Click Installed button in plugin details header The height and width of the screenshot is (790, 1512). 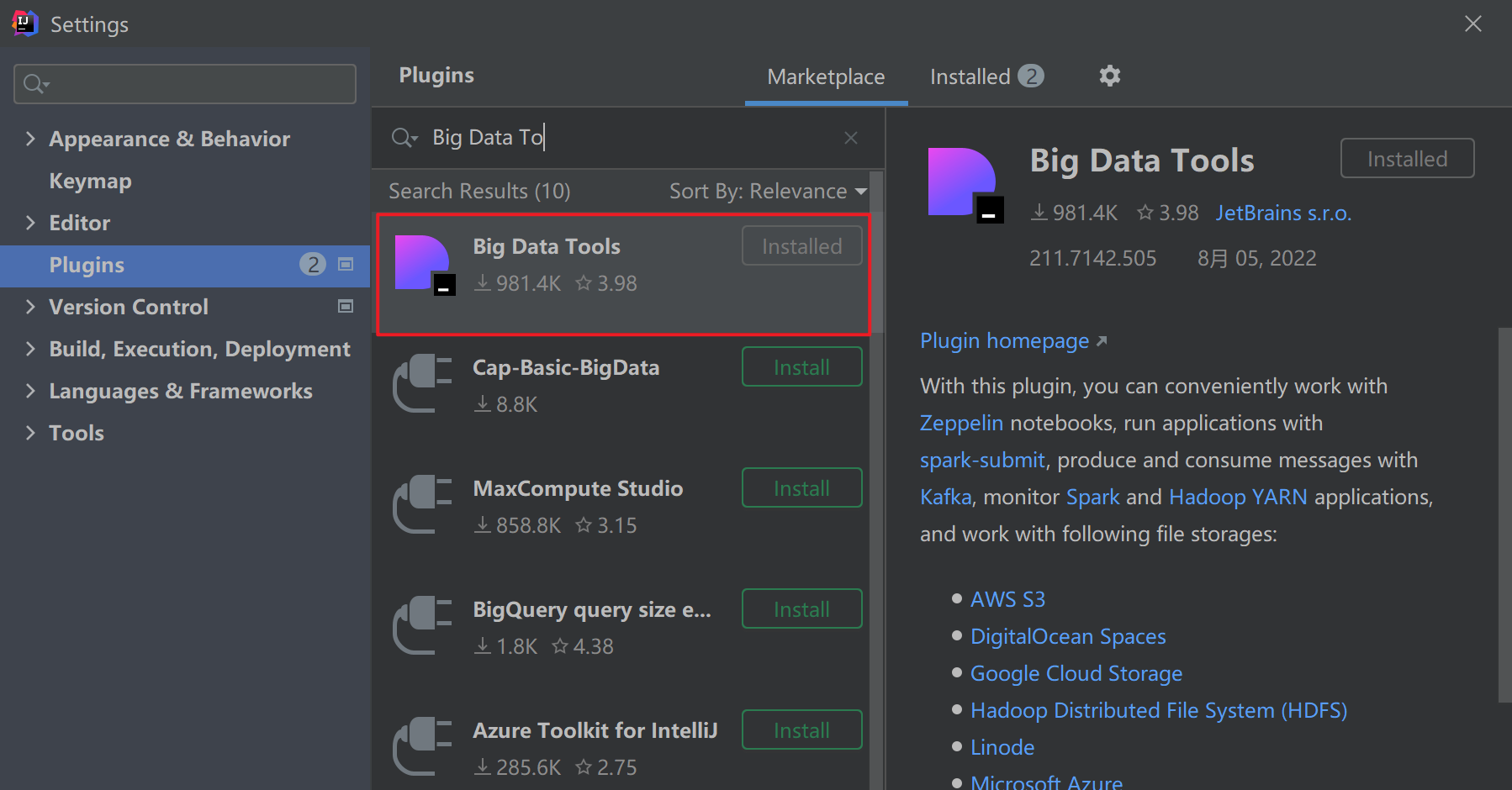click(x=1408, y=159)
